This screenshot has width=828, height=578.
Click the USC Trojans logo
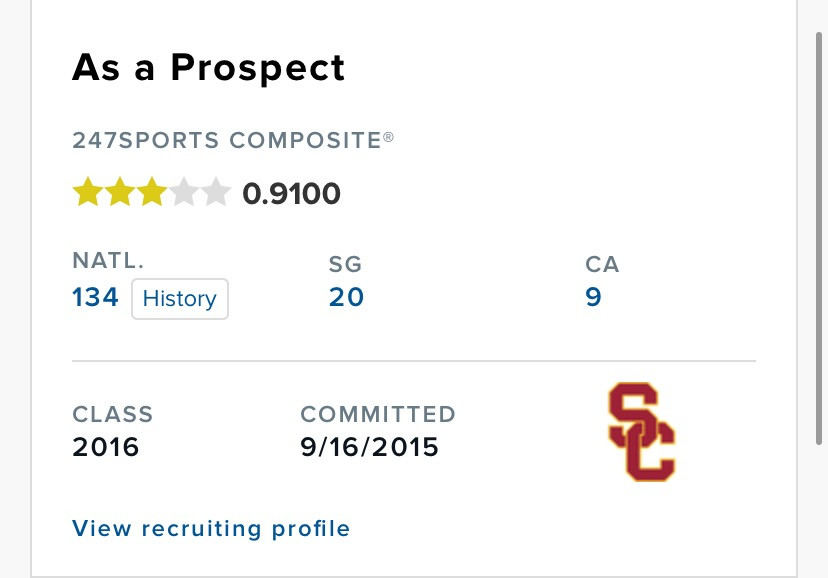(x=642, y=432)
